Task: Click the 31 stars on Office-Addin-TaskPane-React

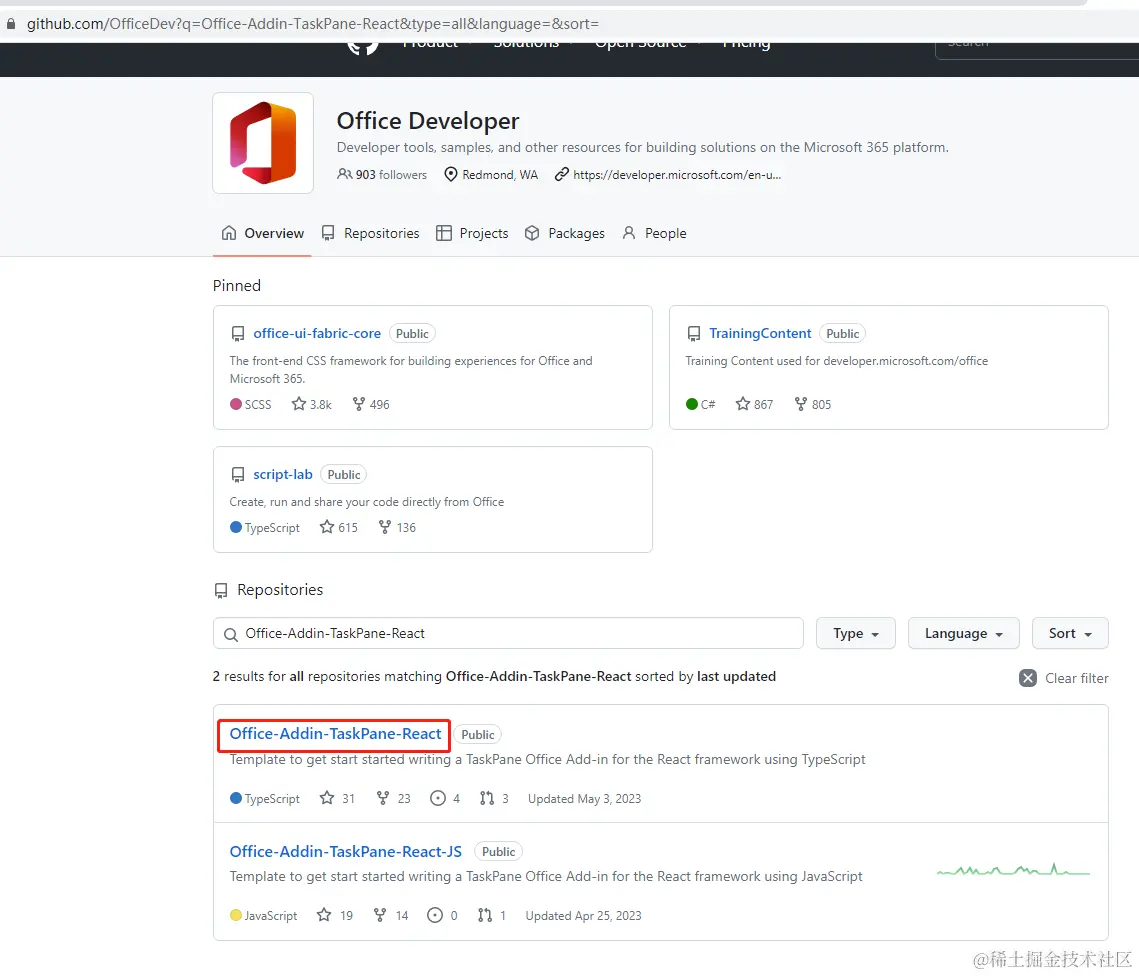Action: (337, 799)
